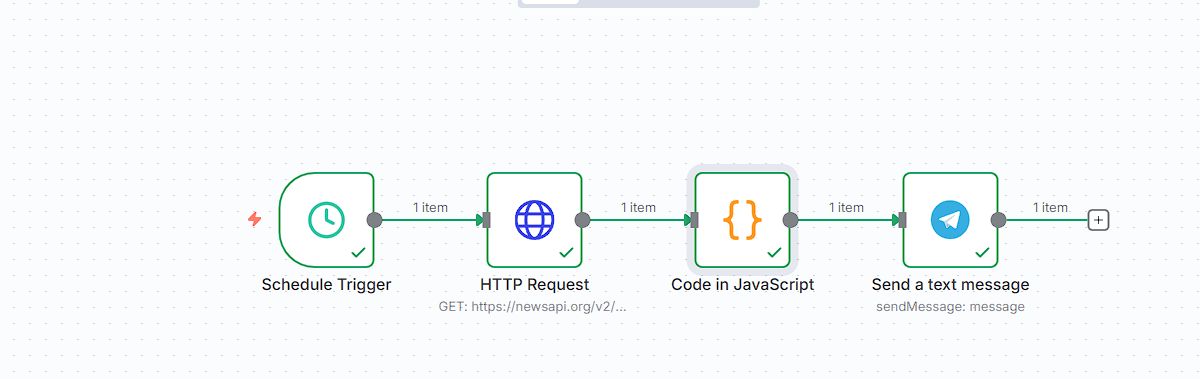Click the Code in JavaScript input connector
Viewport: 1200px width, 379px height.
point(694,220)
